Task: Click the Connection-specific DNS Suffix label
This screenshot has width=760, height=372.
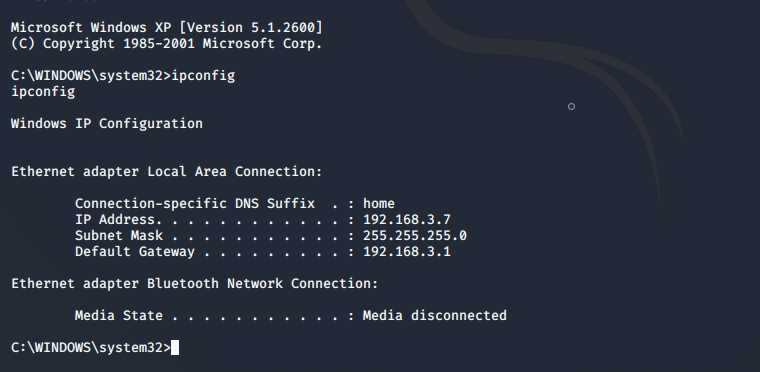Action: pyautogui.click(x=195, y=204)
